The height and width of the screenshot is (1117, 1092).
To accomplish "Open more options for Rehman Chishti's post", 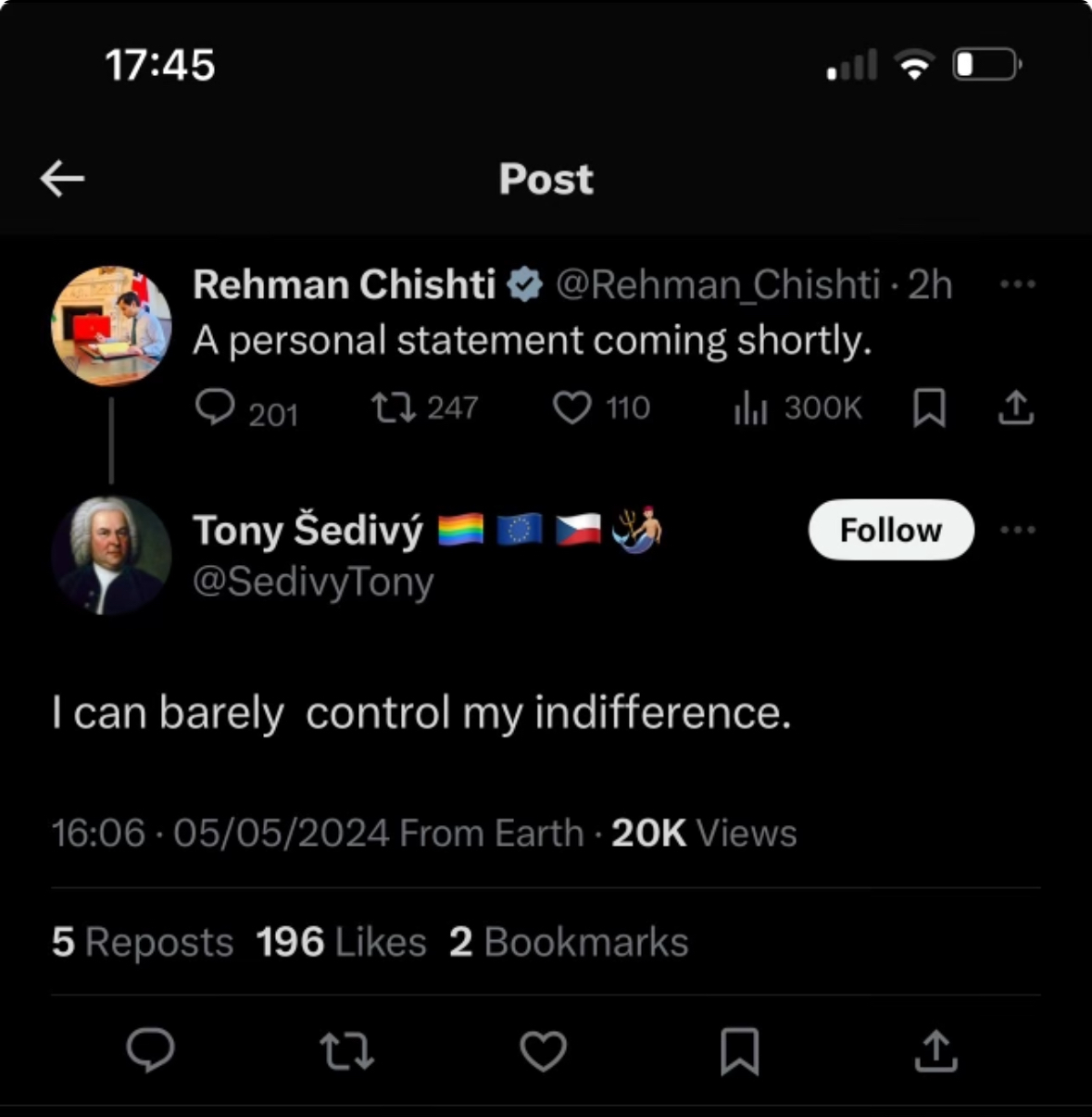I will 1018,284.
